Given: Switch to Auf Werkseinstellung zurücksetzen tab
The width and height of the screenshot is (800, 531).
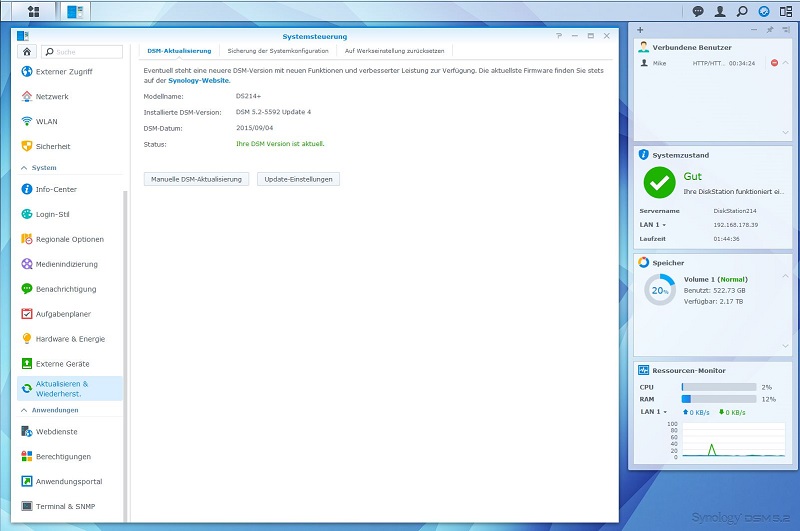Looking at the screenshot, I should click(394, 51).
